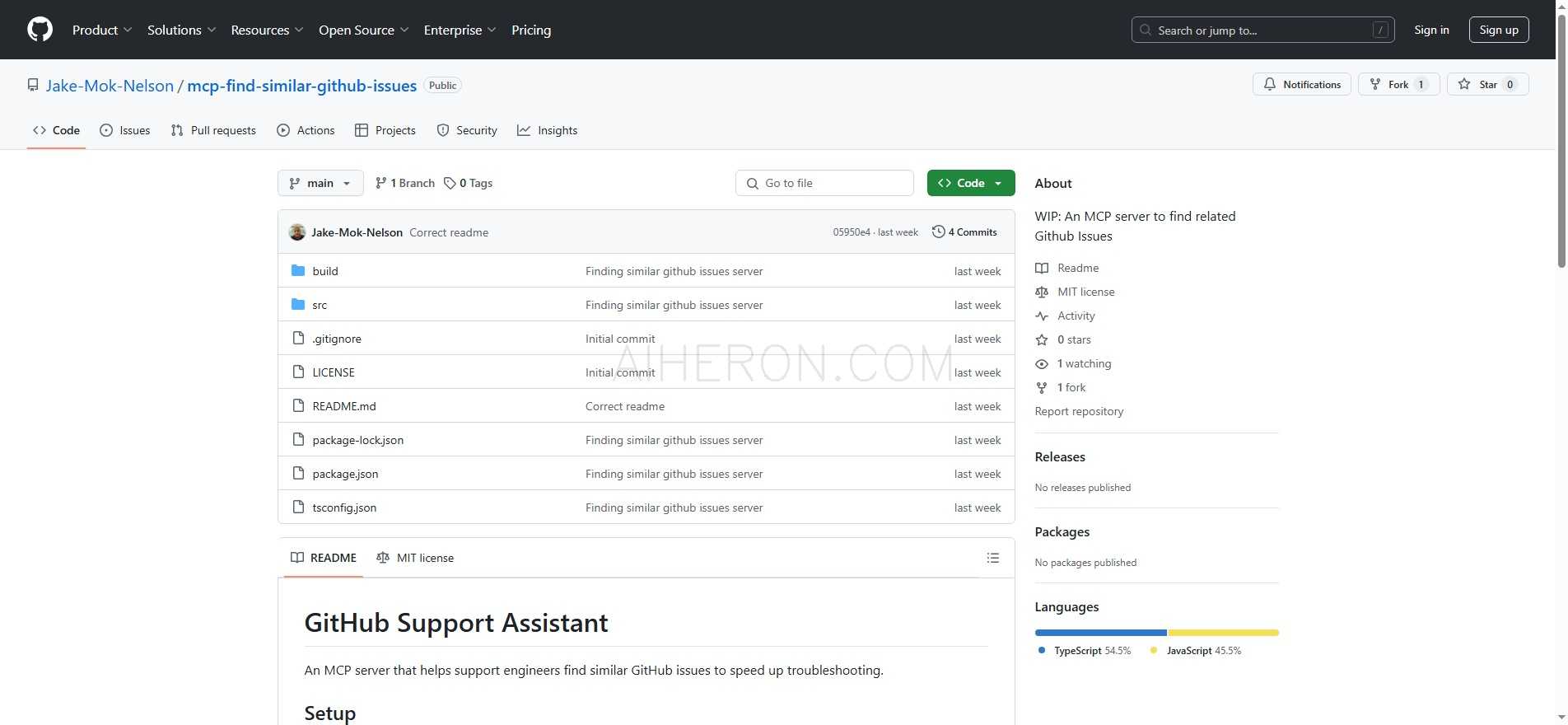This screenshot has height=725, width=1568.
Task: Open the README outline list icon
Action: 993,558
